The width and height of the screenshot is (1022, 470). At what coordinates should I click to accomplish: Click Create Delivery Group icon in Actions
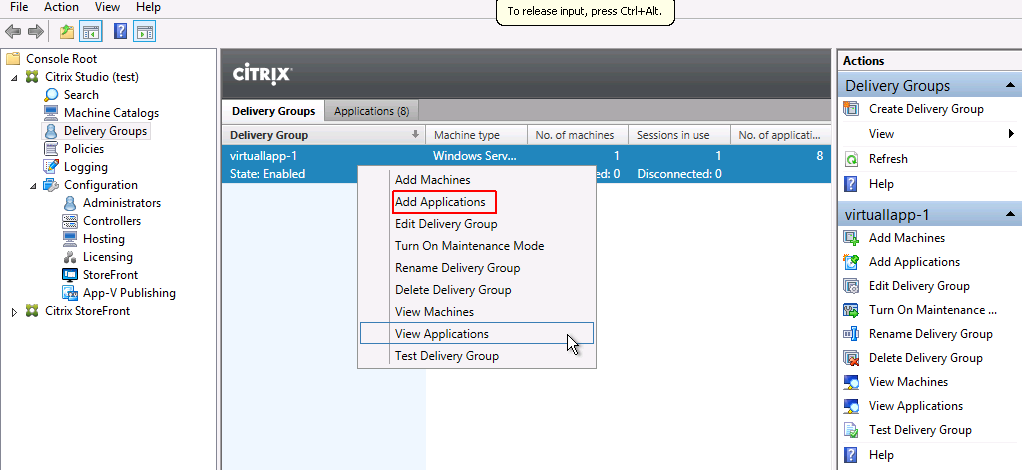click(x=851, y=109)
